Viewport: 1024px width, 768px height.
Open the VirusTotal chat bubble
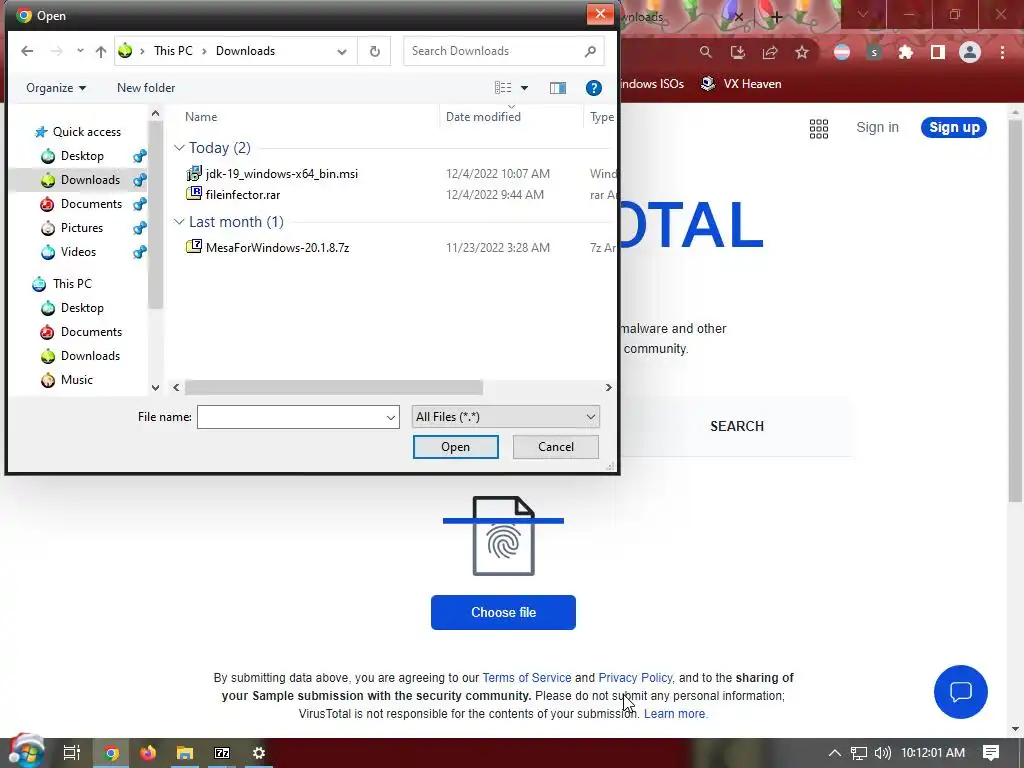tap(961, 692)
